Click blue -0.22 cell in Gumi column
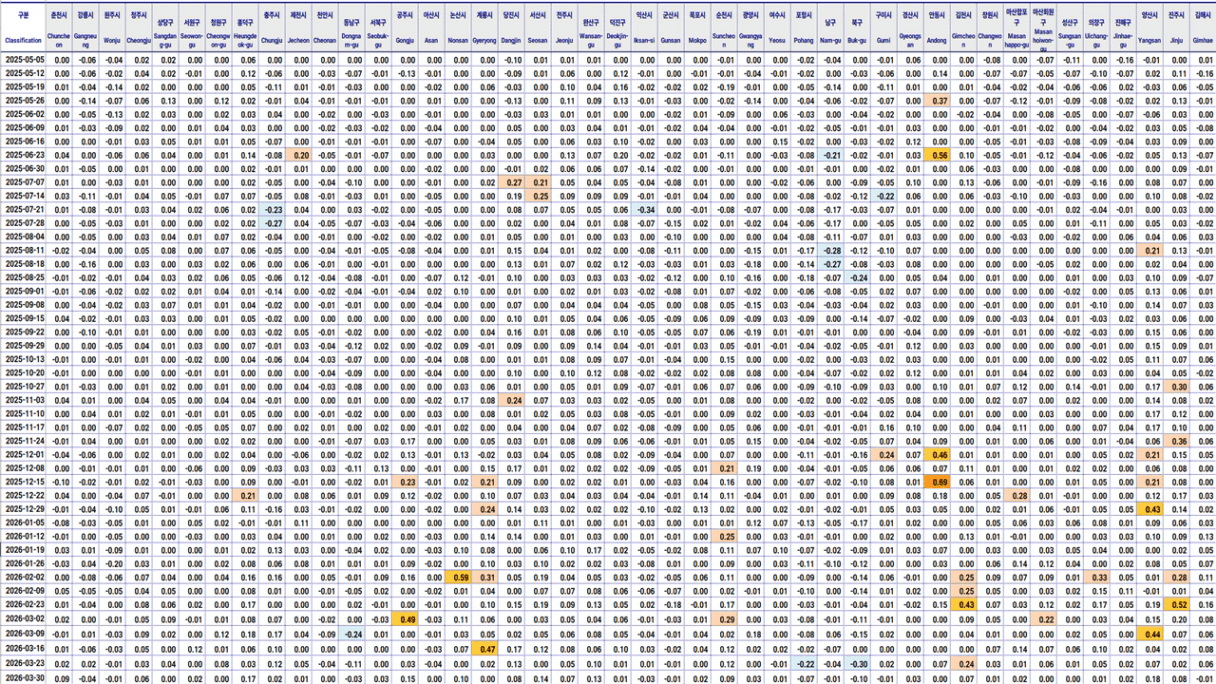1216x684 pixels. (884, 196)
